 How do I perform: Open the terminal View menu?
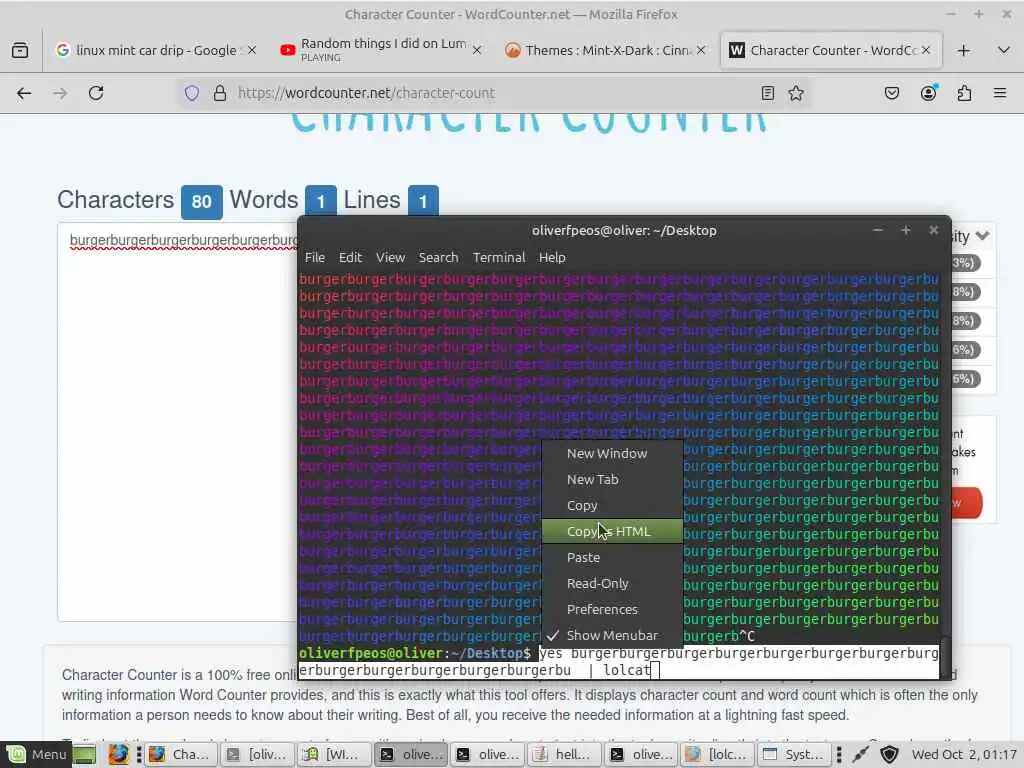(x=391, y=257)
